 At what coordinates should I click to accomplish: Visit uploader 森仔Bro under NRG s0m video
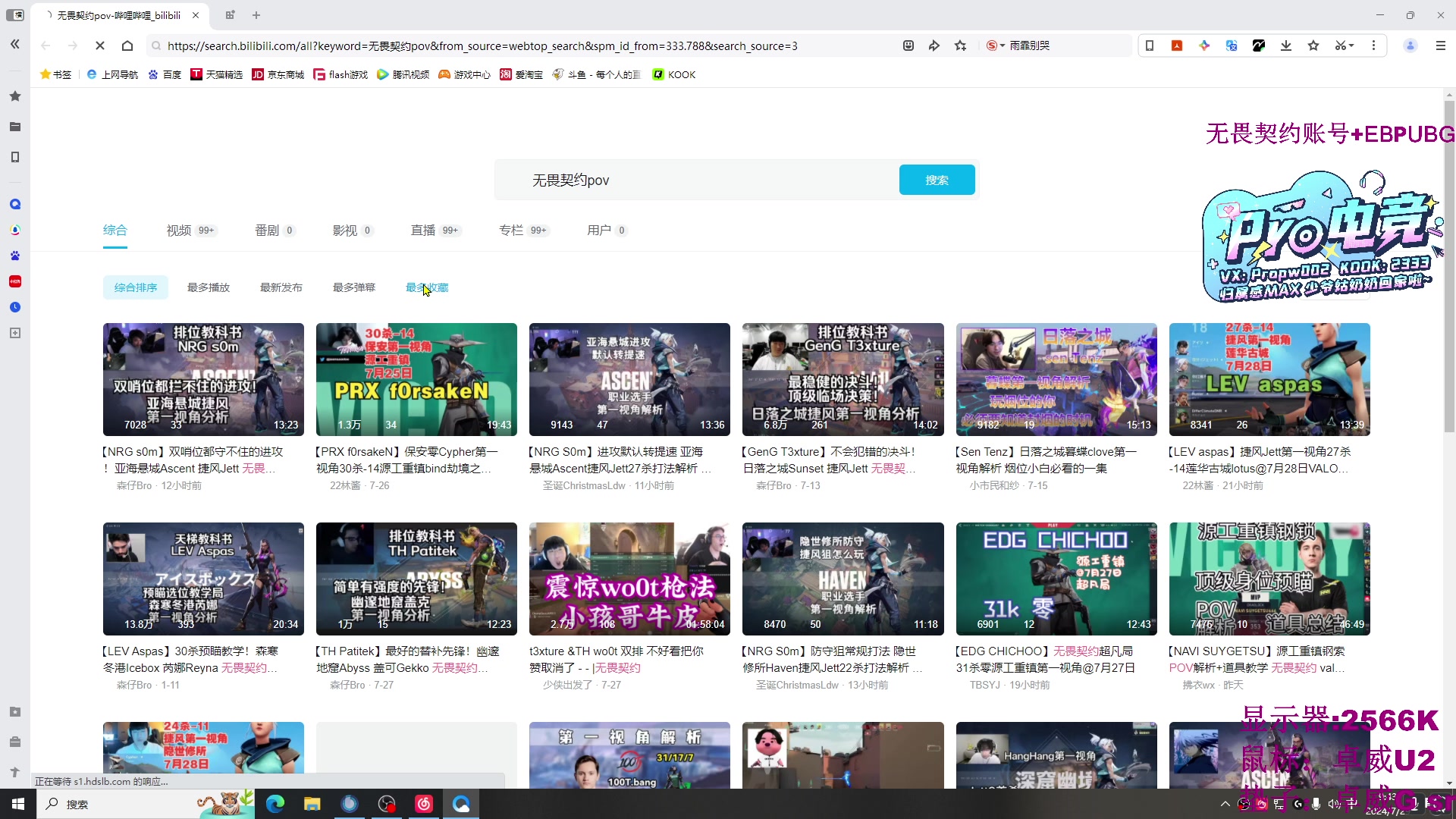click(134, 485)
